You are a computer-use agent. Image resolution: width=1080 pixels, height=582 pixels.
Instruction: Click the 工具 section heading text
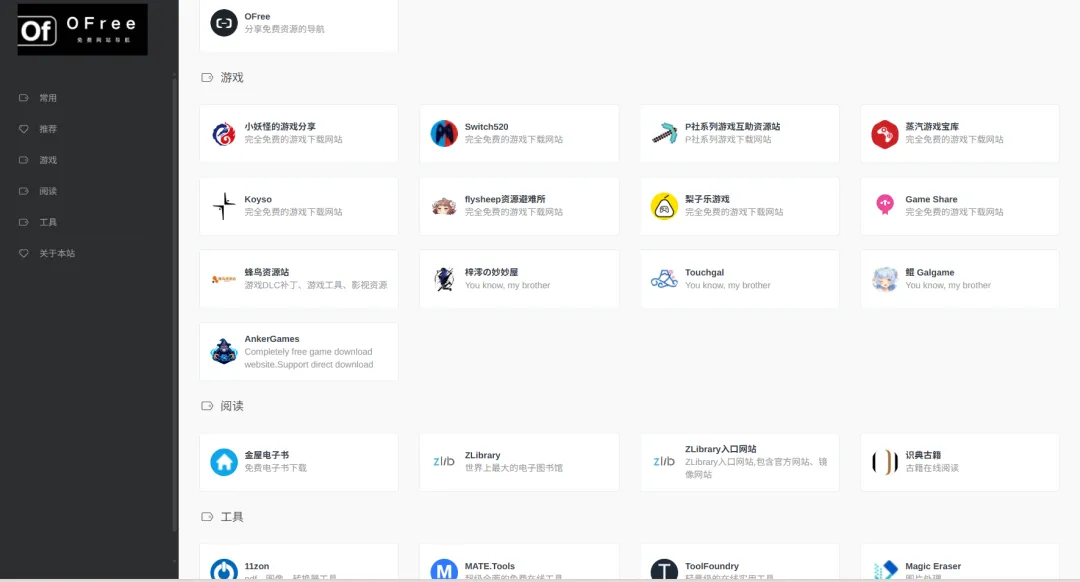232,517
